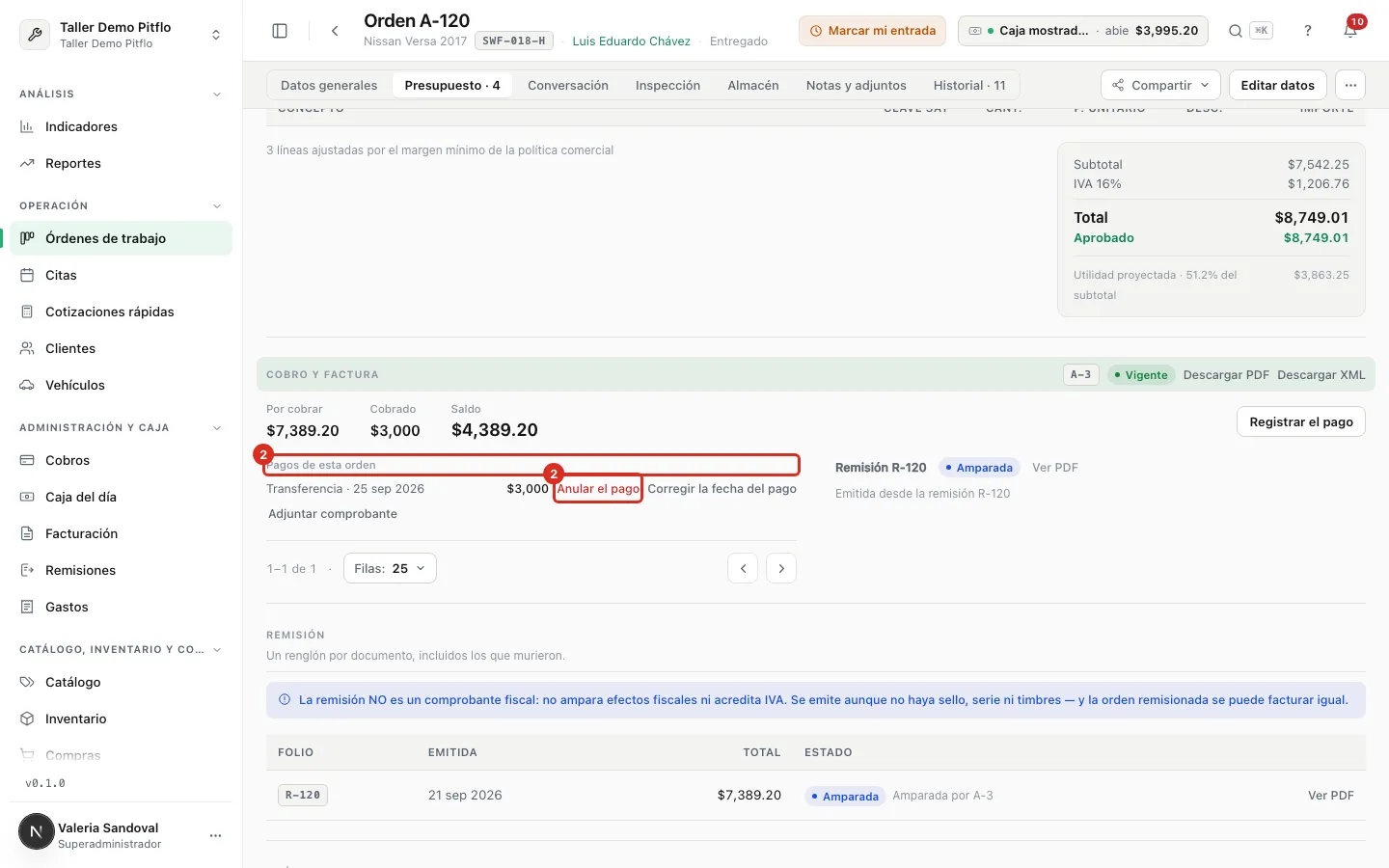Viewport: 1389px width, 868px height.
Task: Switch to the Inspección tab
Action: 667,85
